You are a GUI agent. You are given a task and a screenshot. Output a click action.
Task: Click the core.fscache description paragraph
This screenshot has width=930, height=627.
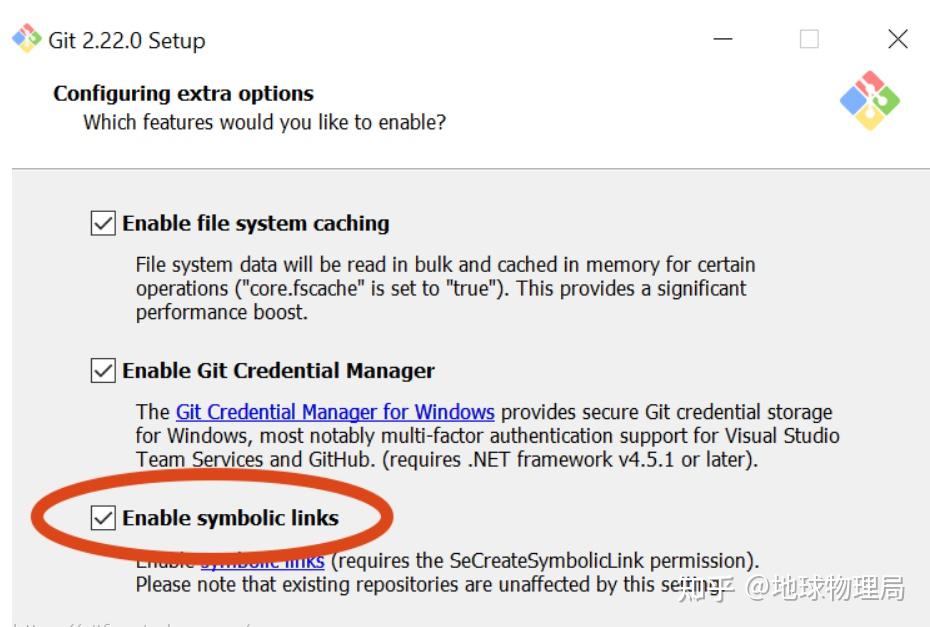coord(445,288)
